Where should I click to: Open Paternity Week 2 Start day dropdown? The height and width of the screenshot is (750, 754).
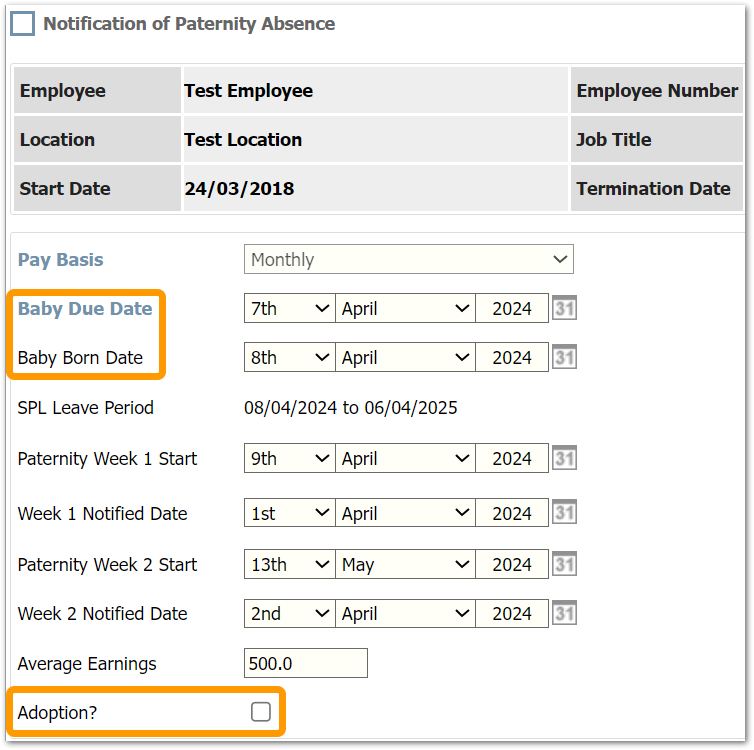pos(289,565)
